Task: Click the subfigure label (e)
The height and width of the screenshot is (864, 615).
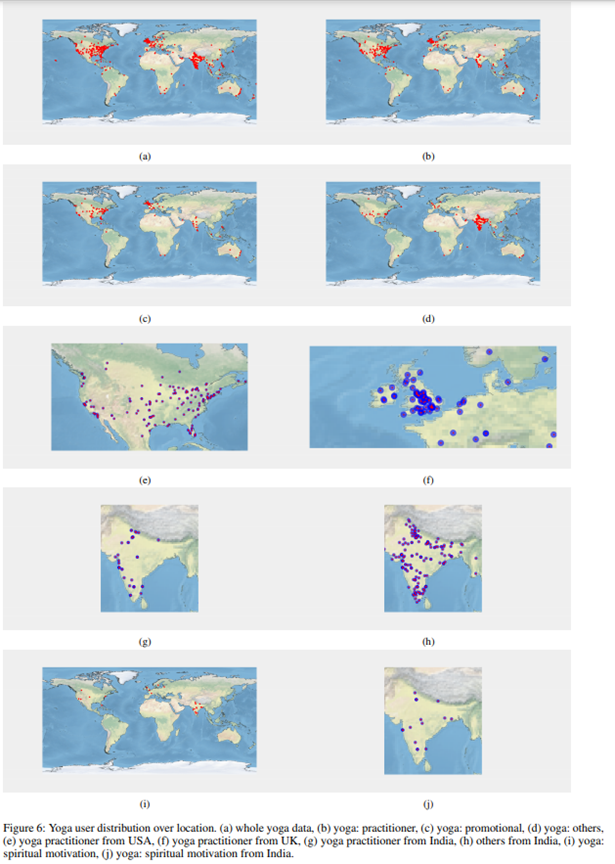Action: [145, 480]
